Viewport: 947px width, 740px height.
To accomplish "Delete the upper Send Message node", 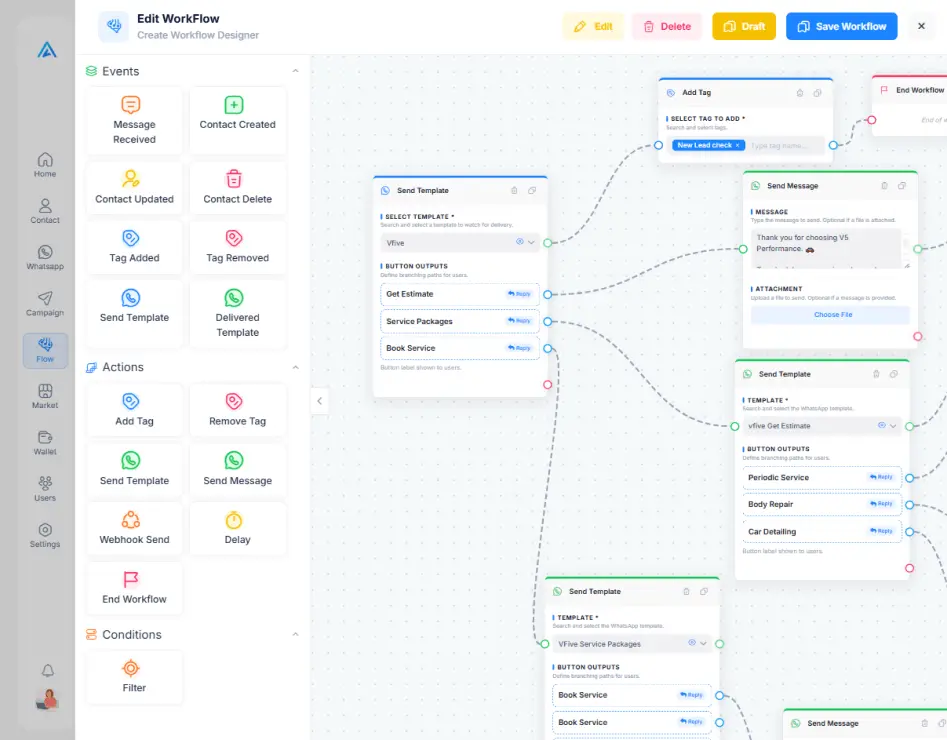I will pyautogui.click(x=884, y=185).
